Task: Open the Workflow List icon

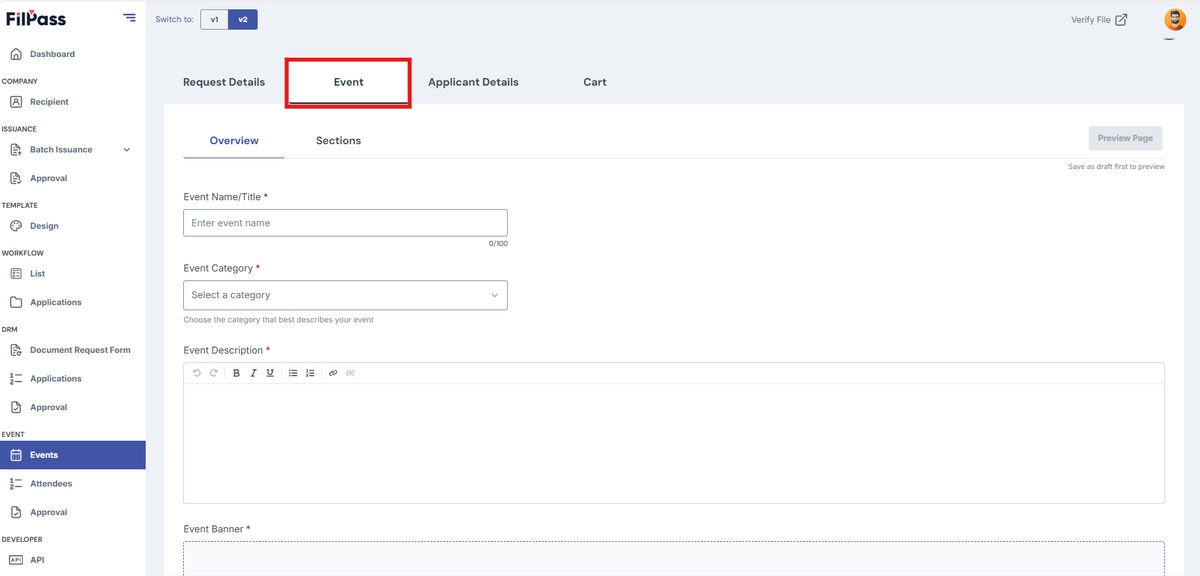Action: click(16, 274)
